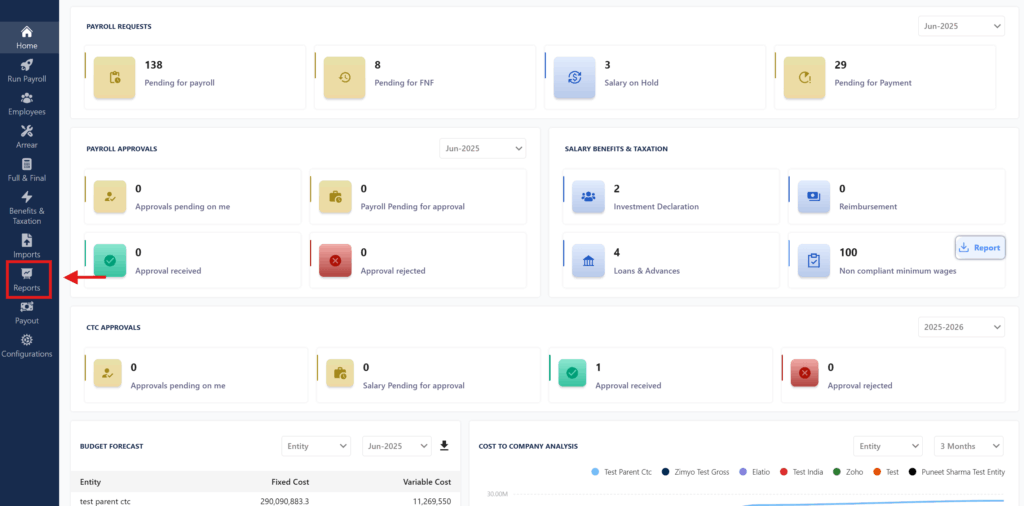Expand CTC Approvals 2025-2026 year dropdown
This screenshot has height=506, width=1024.
pos(961,327)
